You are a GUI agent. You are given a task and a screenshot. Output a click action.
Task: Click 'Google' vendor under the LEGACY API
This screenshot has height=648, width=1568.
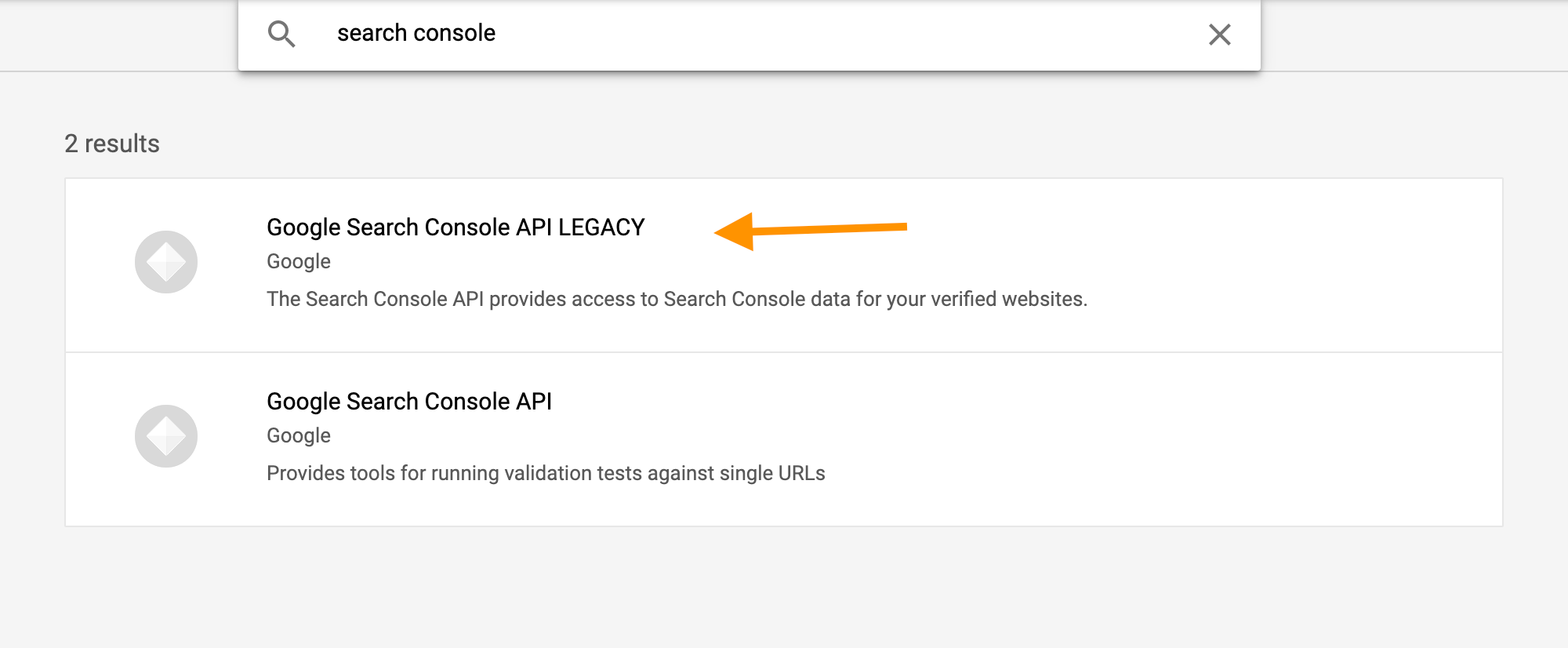(x=298, y=261)
